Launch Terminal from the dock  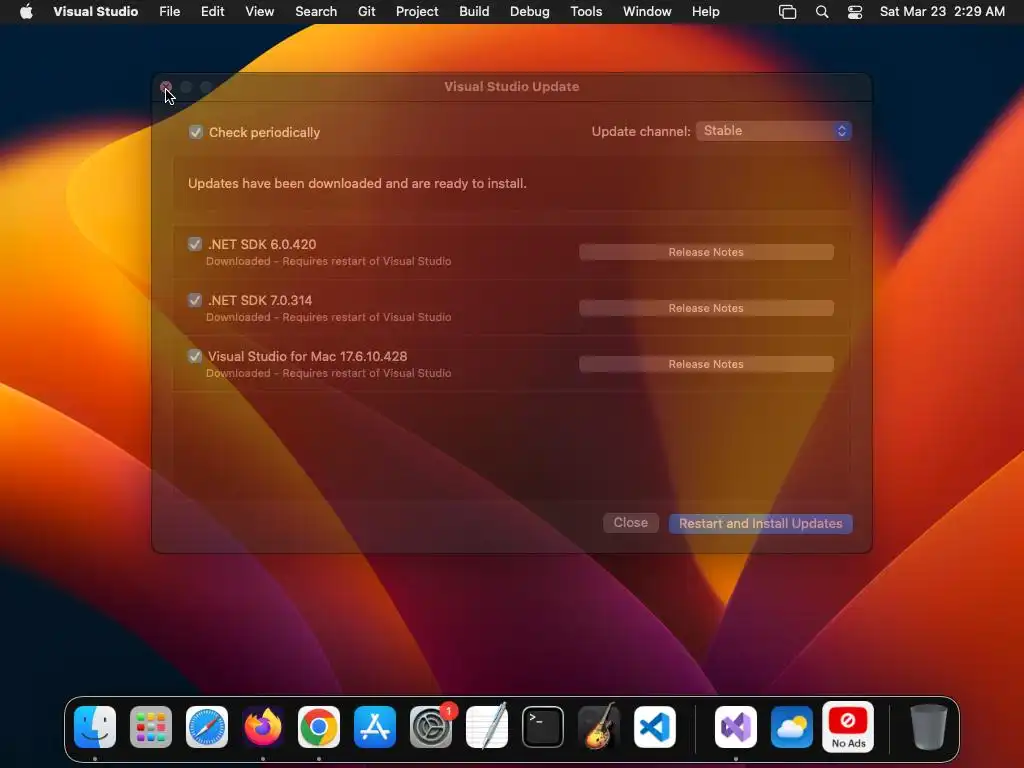[543, 726]
